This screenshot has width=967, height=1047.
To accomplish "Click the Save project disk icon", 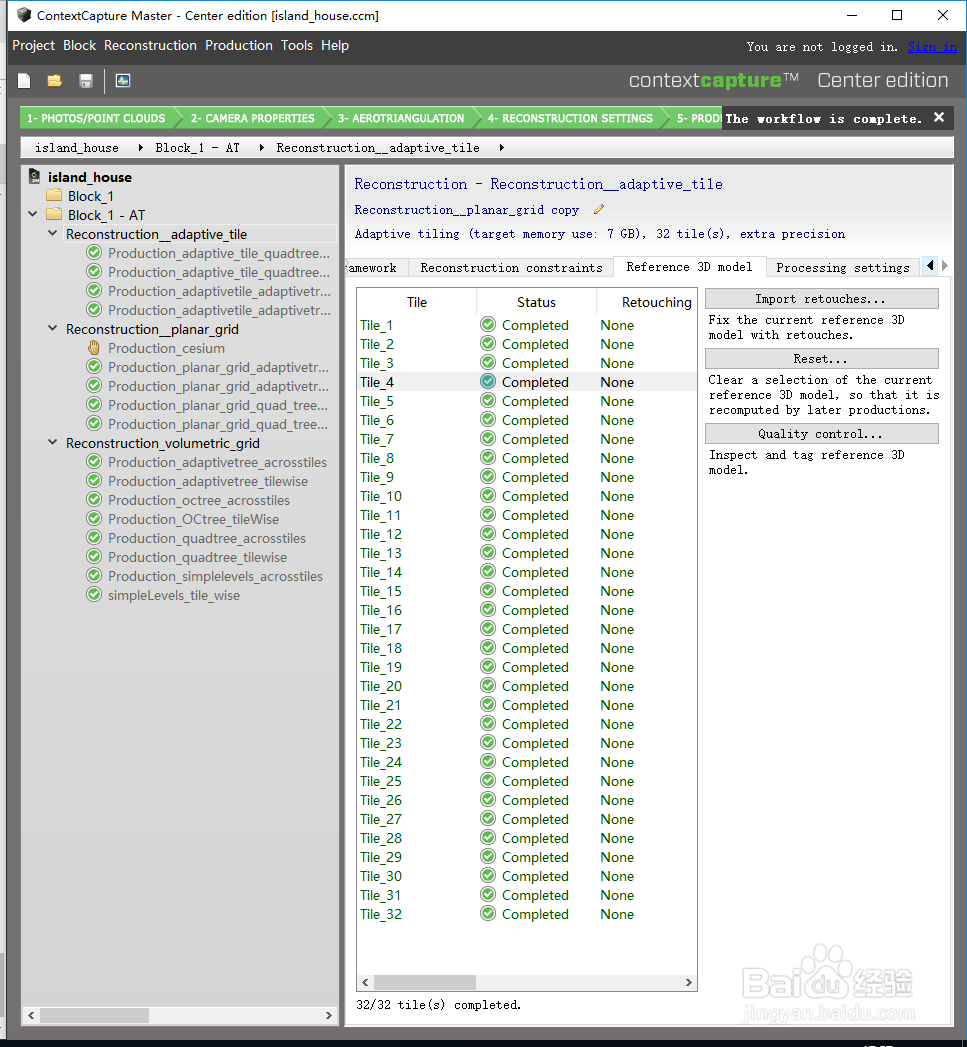I will coord(85,81).
